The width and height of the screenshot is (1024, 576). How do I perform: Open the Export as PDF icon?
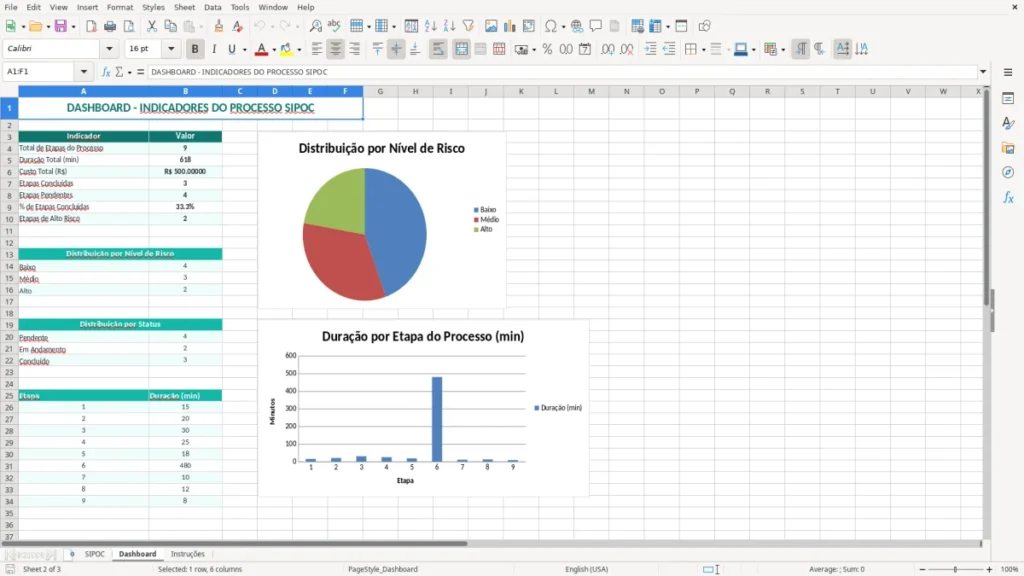pos(91,26)
